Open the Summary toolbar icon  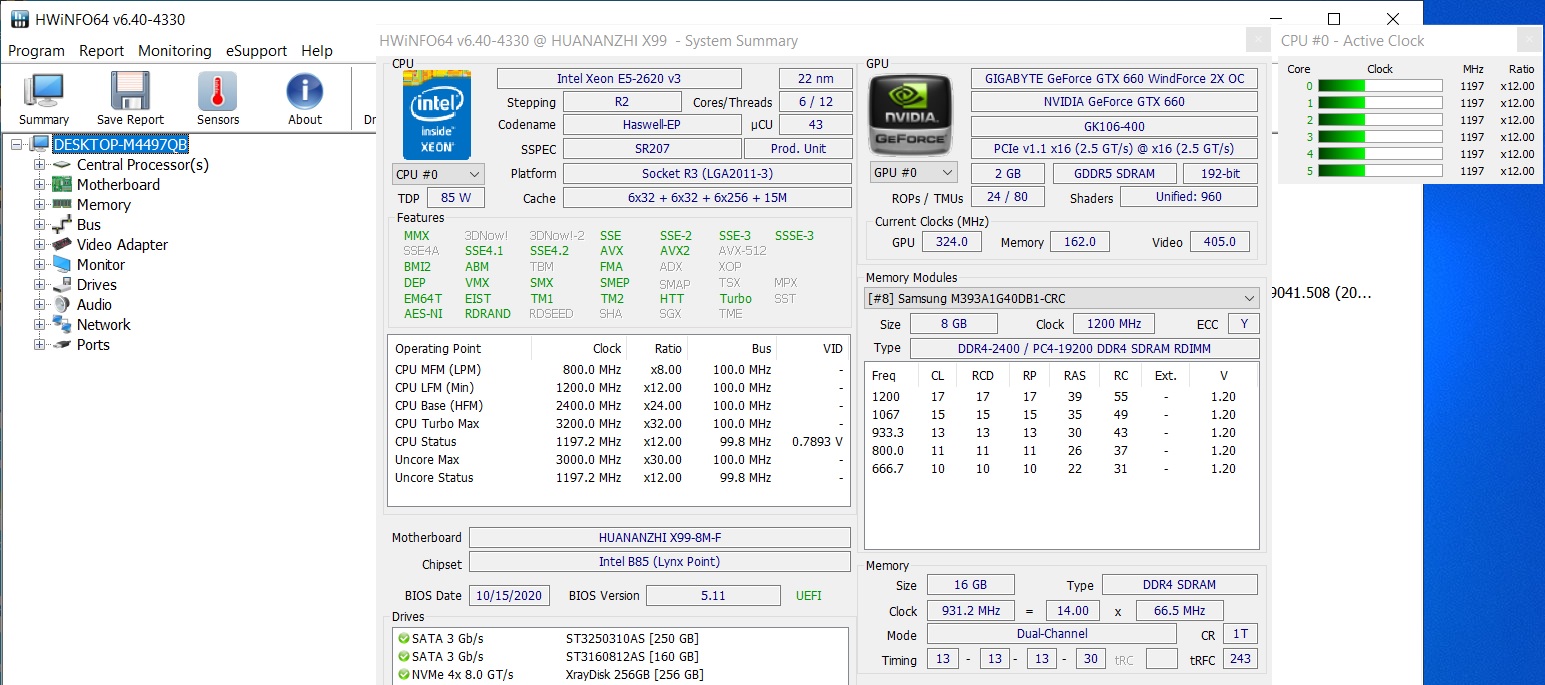pyautogui.click(x=43, y=91)
